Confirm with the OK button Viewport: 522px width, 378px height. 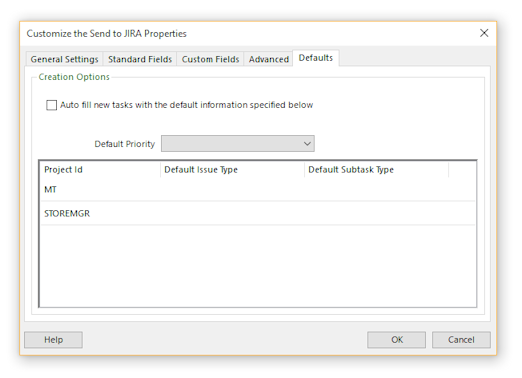397,340
